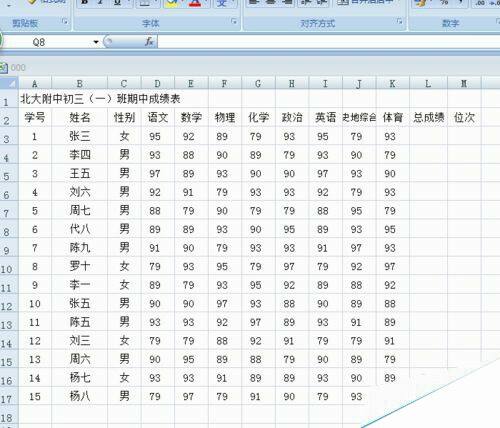
Task: Click the name cell 杨七
Action: coord(79,378)
